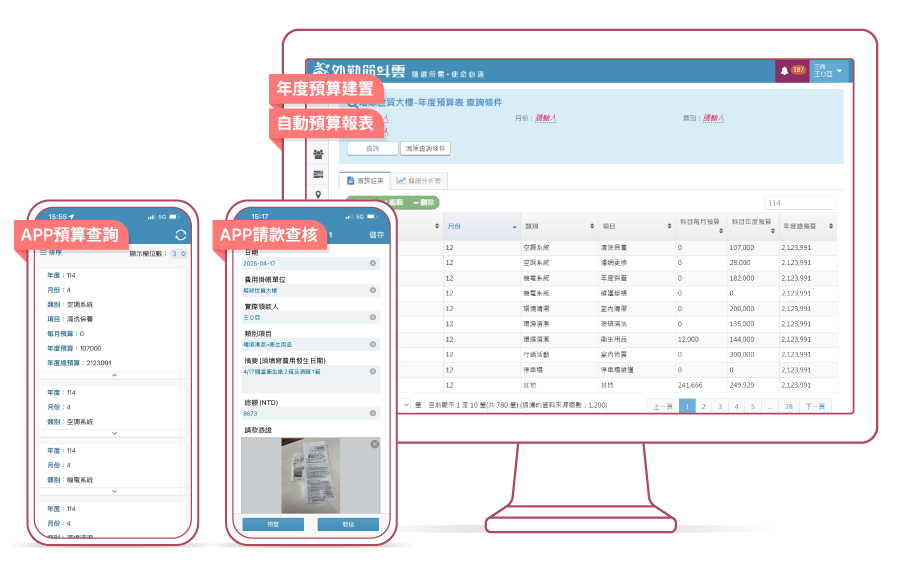Open the location pin icon in the sidebar

pos(318,195)
